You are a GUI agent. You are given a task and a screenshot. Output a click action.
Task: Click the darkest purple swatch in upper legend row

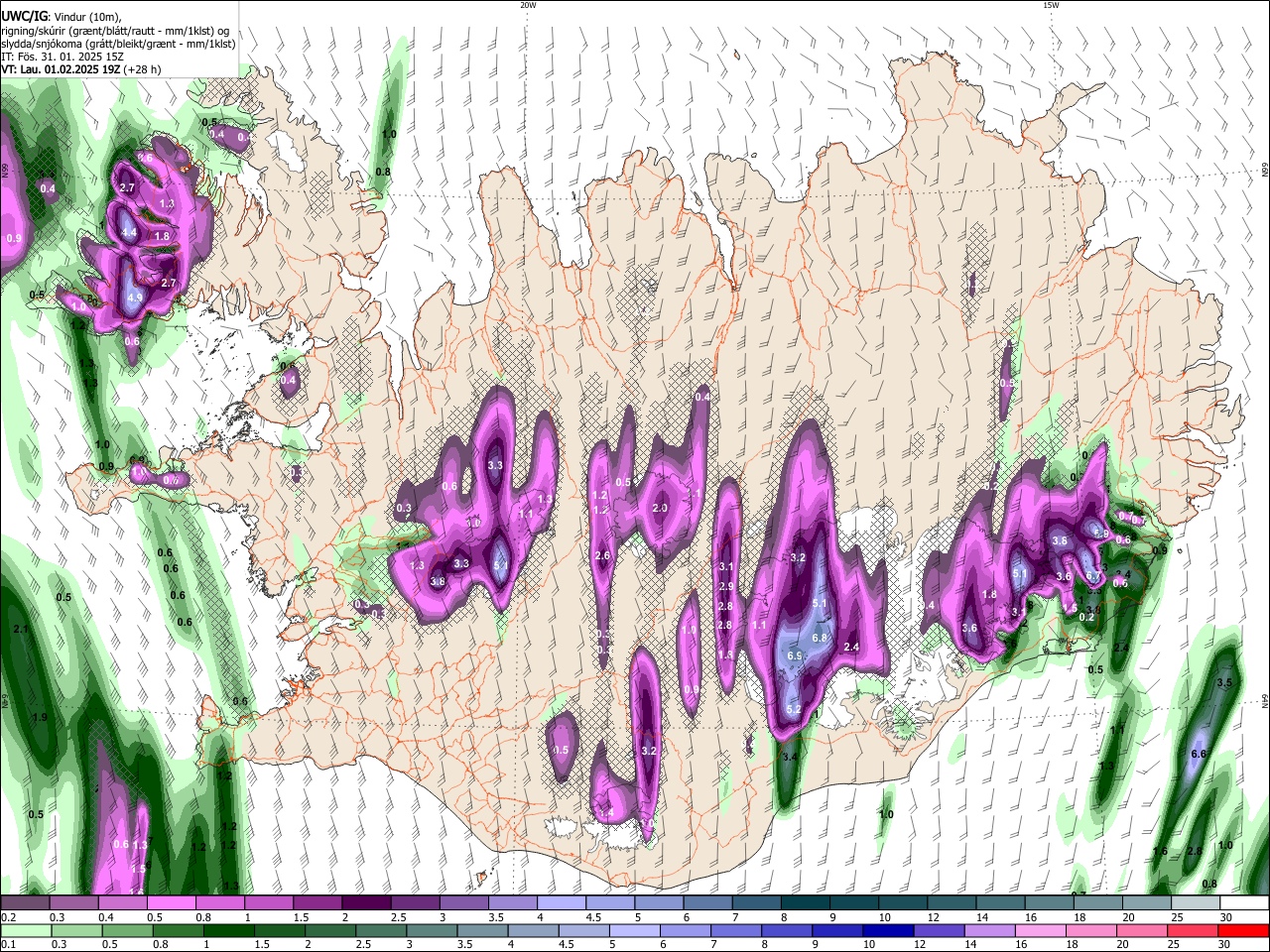[x=366, y=902]
